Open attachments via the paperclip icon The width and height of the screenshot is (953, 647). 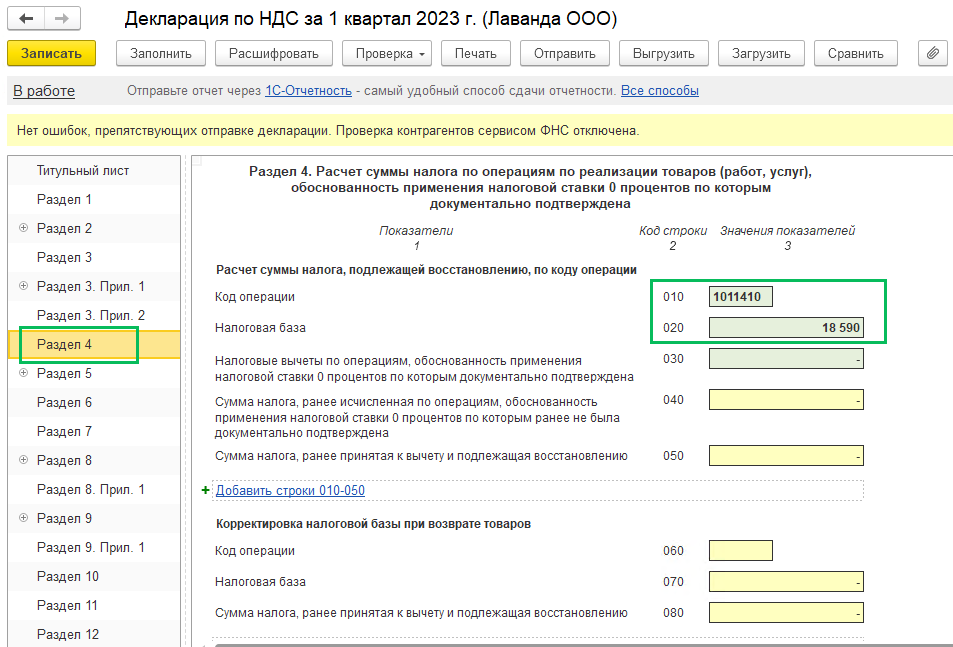pyautogui.click(x=932, y=53)
